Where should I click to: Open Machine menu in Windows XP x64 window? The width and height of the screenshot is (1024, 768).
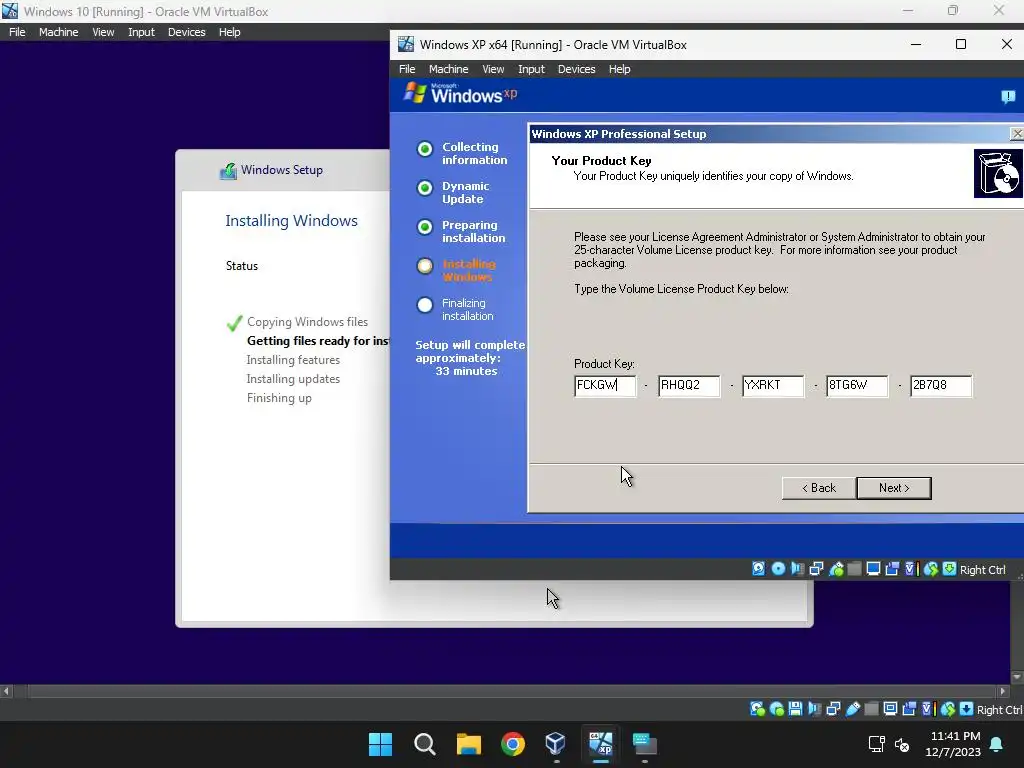[x=448, y=69]
